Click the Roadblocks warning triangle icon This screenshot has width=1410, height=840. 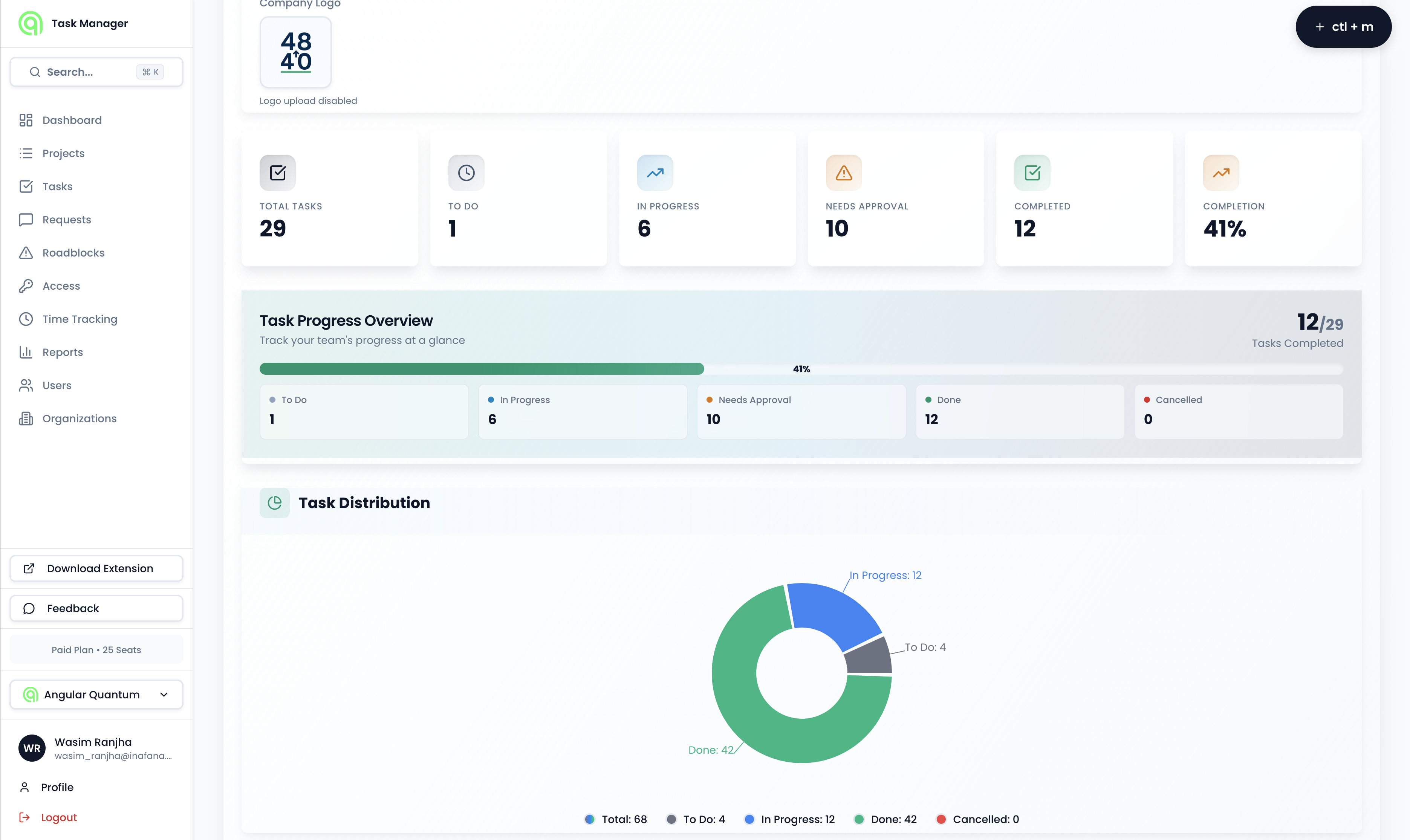(x=27, y=252)
